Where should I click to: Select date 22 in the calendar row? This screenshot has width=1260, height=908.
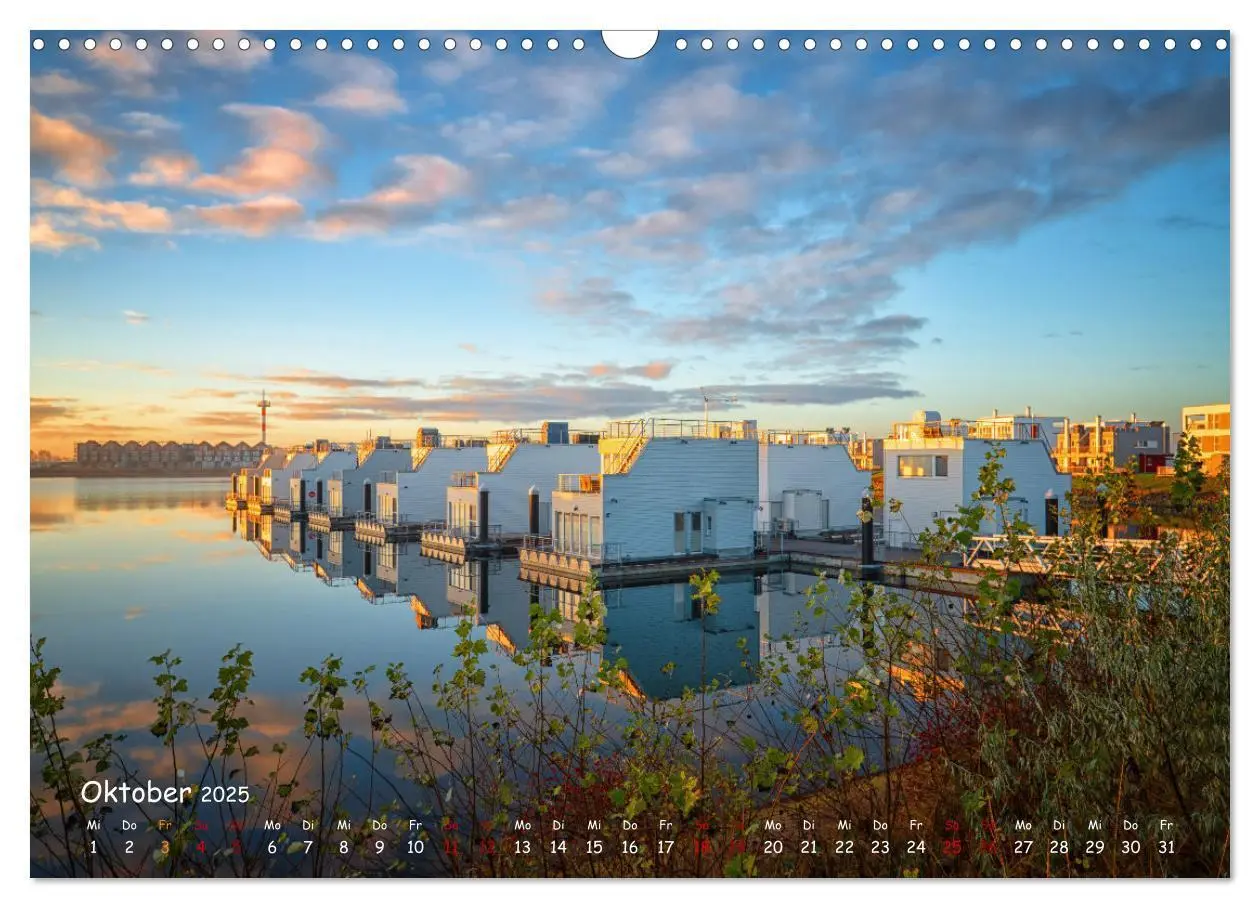point(844,847)
